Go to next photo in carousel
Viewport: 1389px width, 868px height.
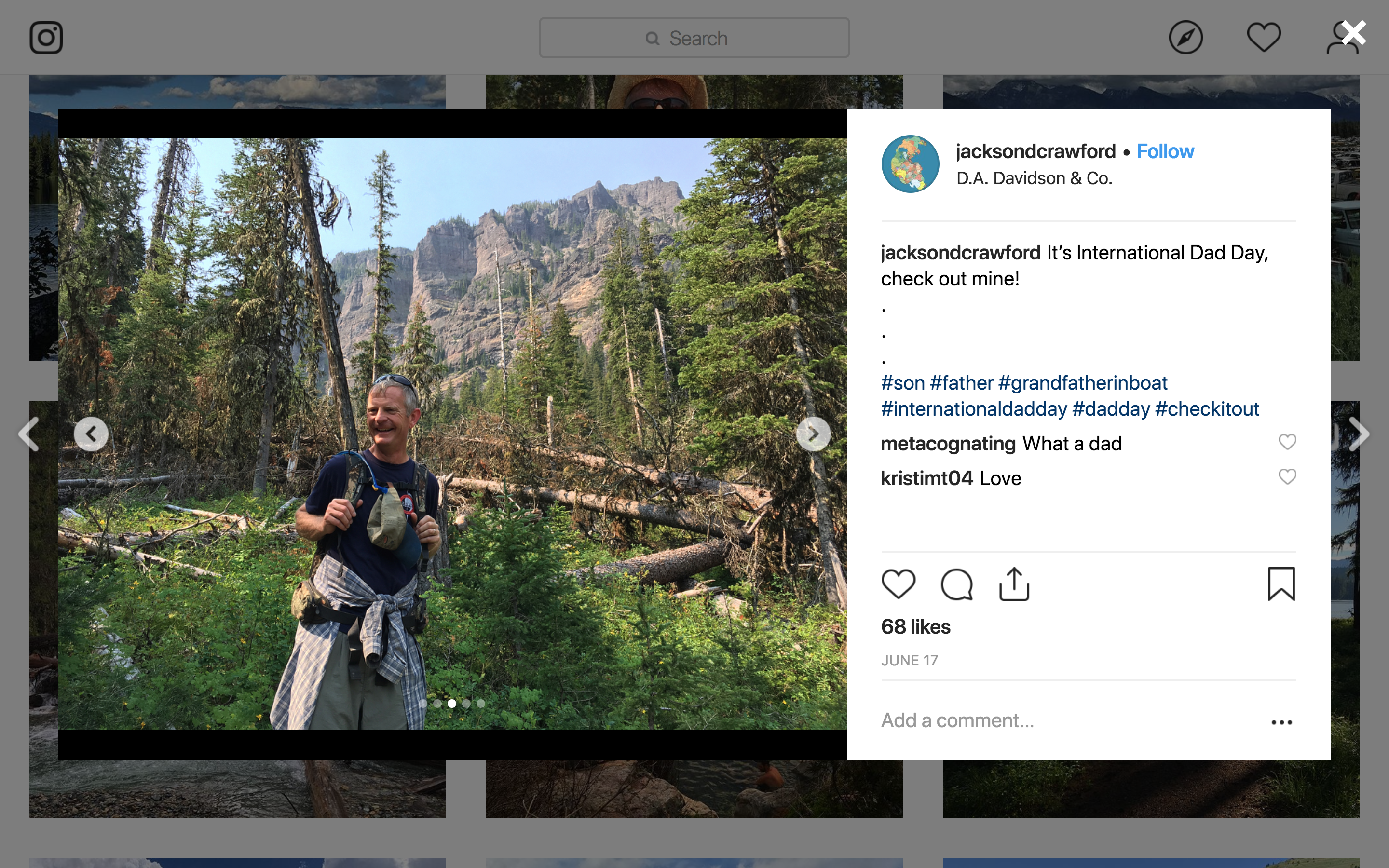[x=813, y=434]
